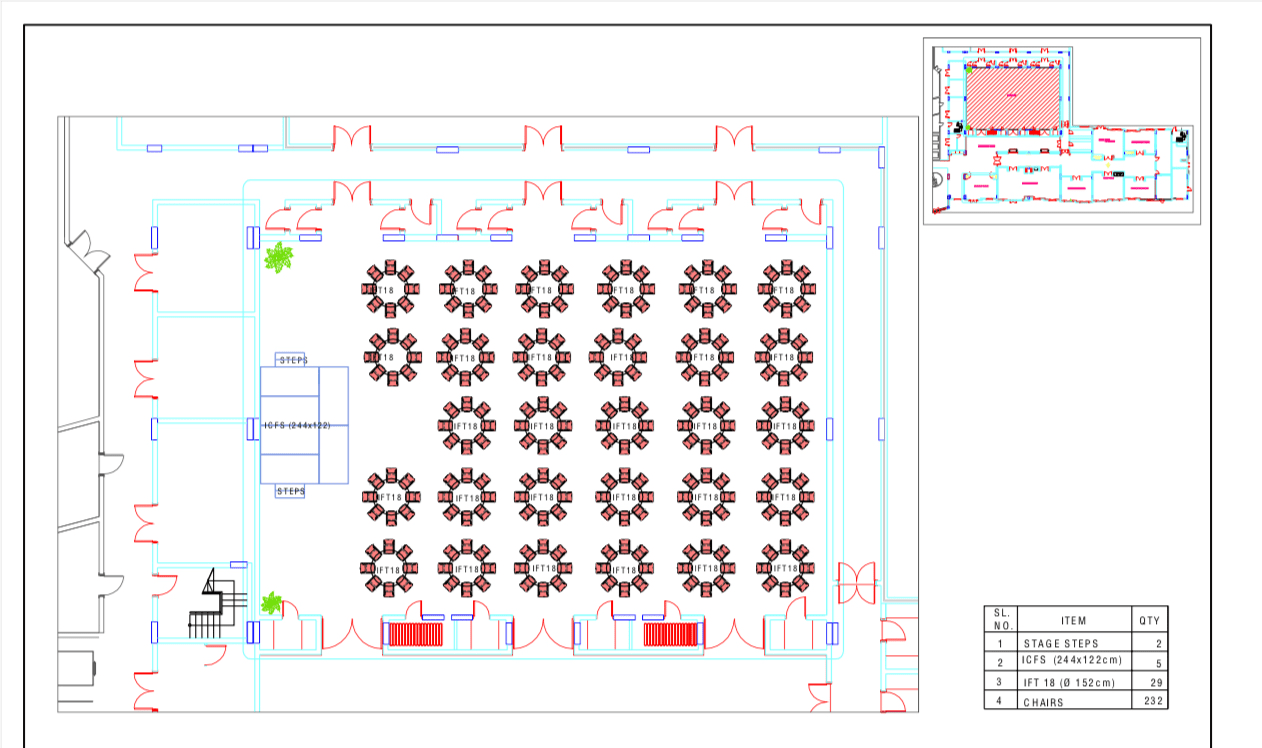Select the left red striped block on bottom wall
The width and height of the screenshot is (1262, 748).
(x=415, y=635)
